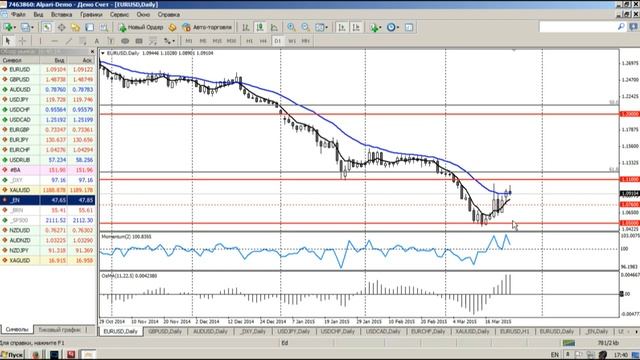
Task: Close the Market Watch panel
Action: click(x=92, y=52)
